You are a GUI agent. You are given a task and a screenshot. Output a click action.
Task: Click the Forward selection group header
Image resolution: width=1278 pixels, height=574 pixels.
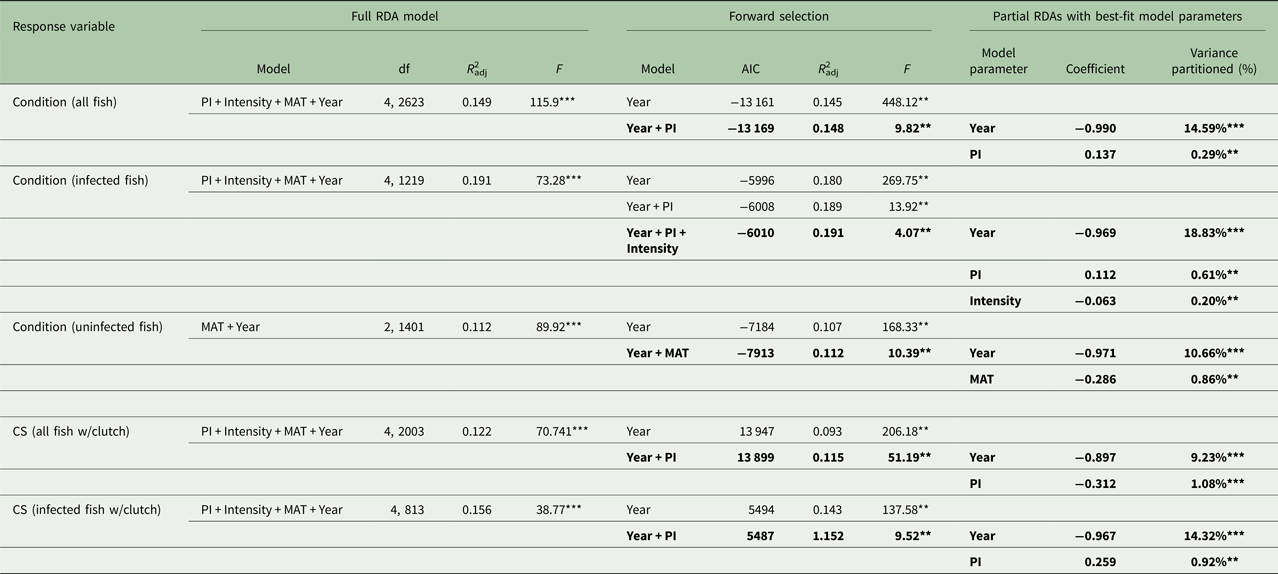778,17
